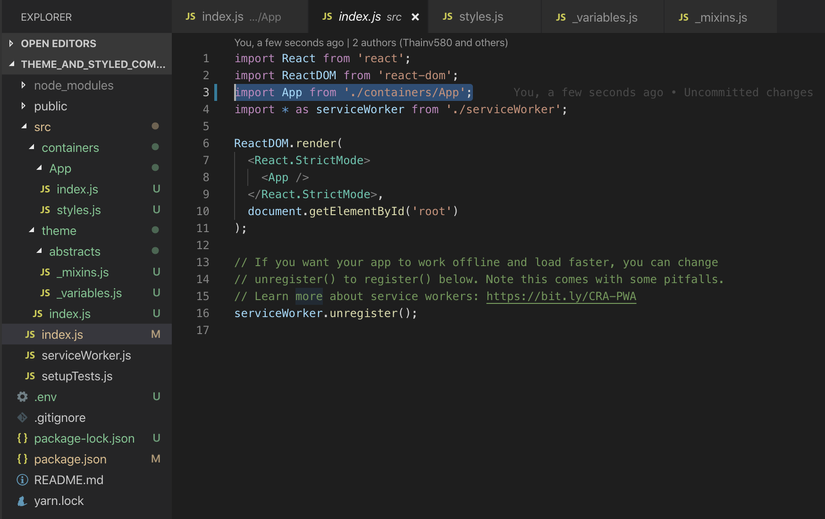Click the JS icon next to setupTests.js

coord(30,376)
